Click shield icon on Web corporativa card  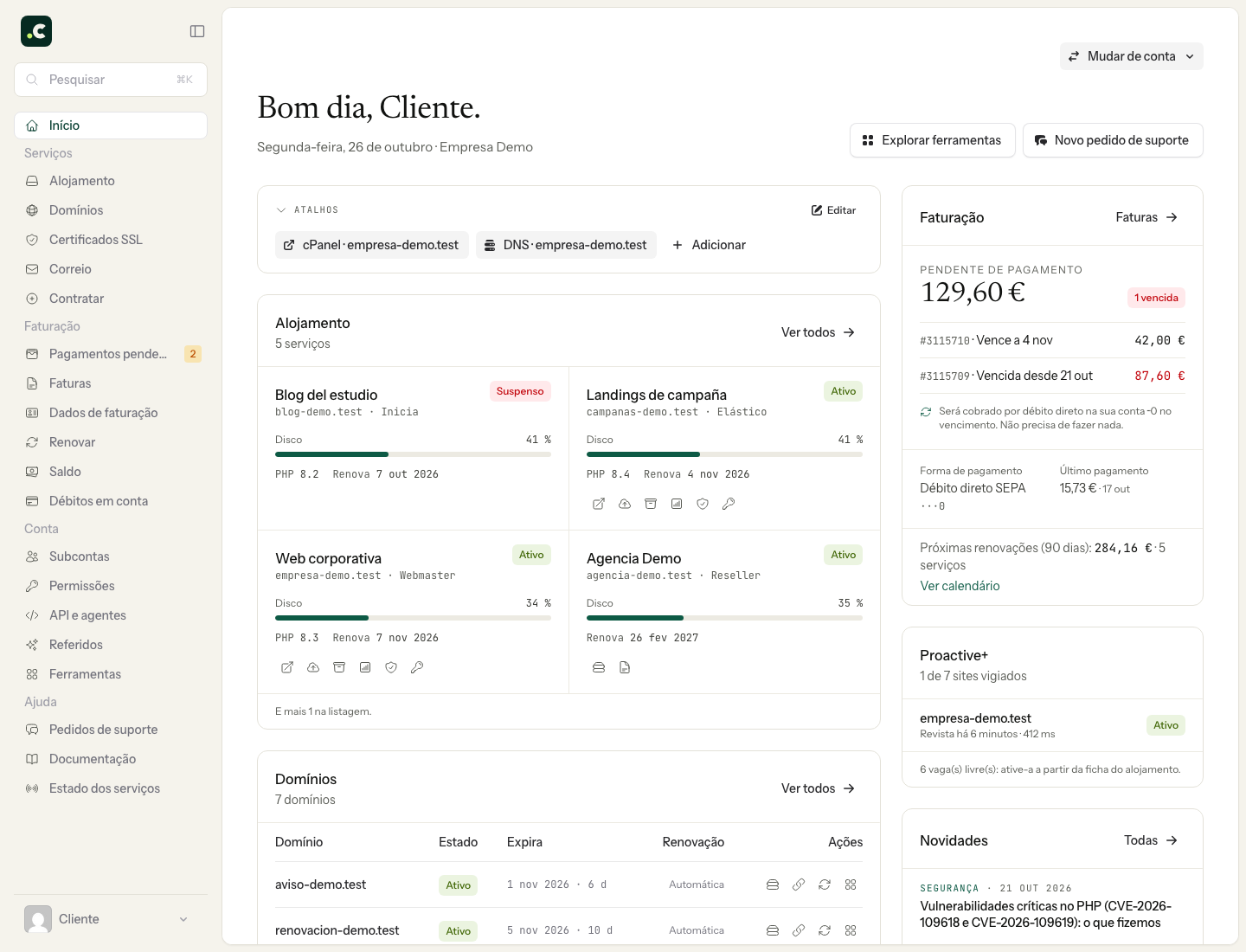tap(391, 667)
